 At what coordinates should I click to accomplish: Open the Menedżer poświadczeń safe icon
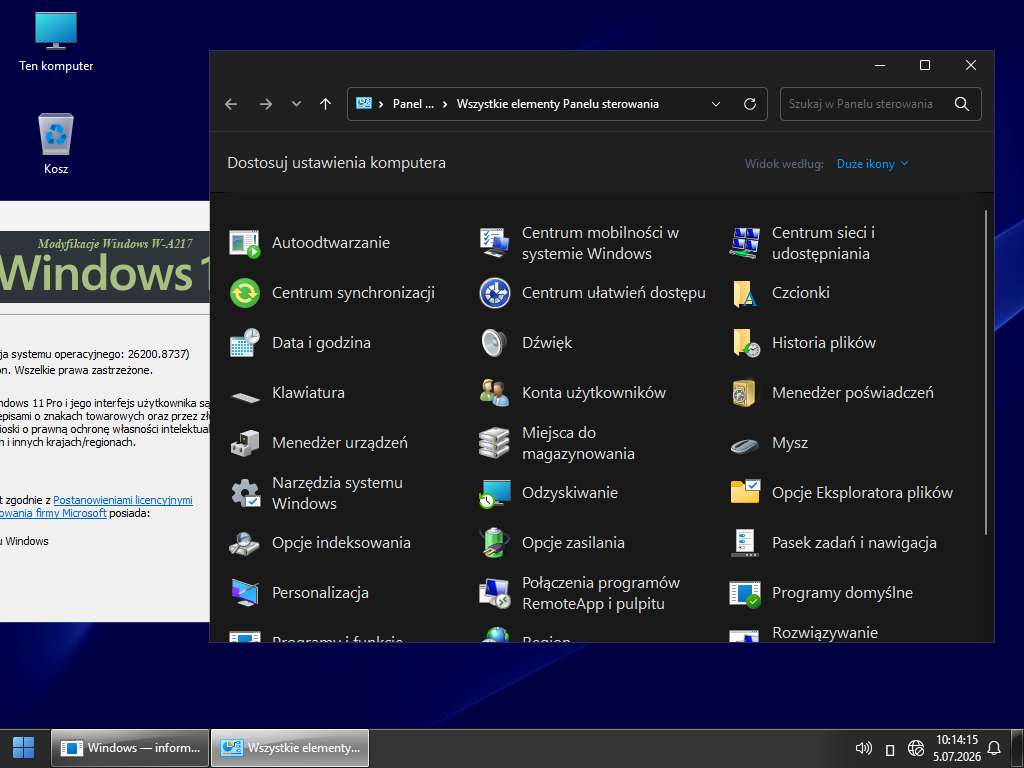coord(744,393)
